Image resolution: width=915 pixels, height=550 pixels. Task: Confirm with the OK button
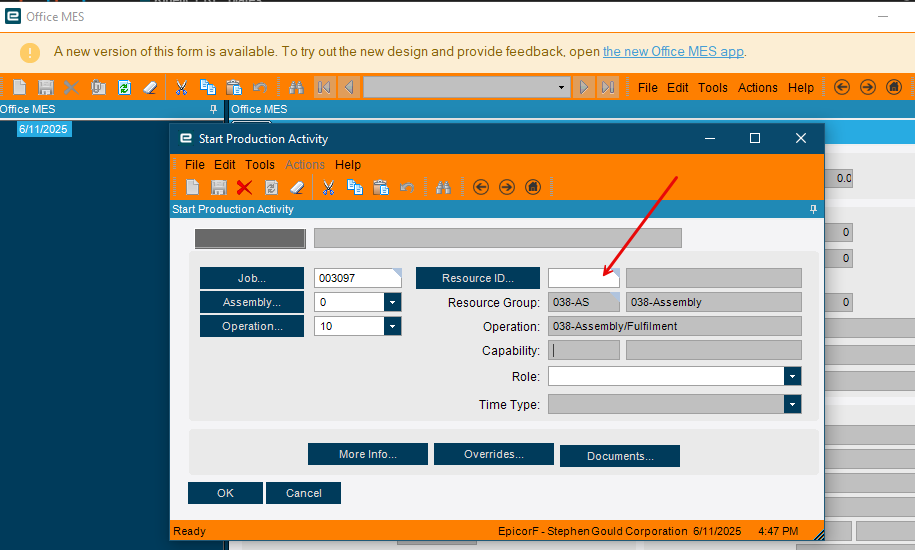pyautogui.click(x=225, y=493)
